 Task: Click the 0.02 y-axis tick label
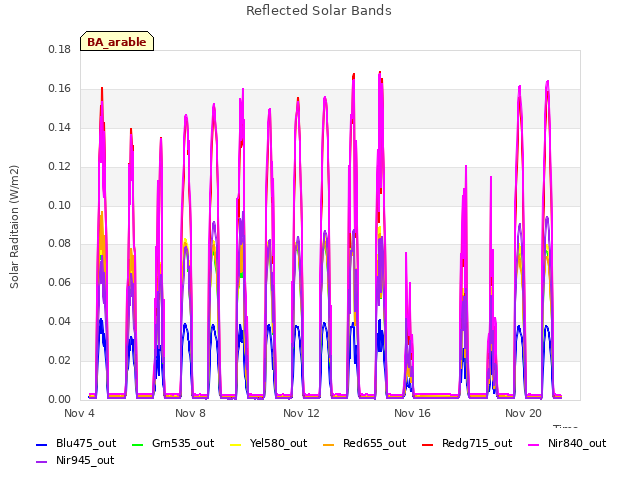(x=60, y=360)
